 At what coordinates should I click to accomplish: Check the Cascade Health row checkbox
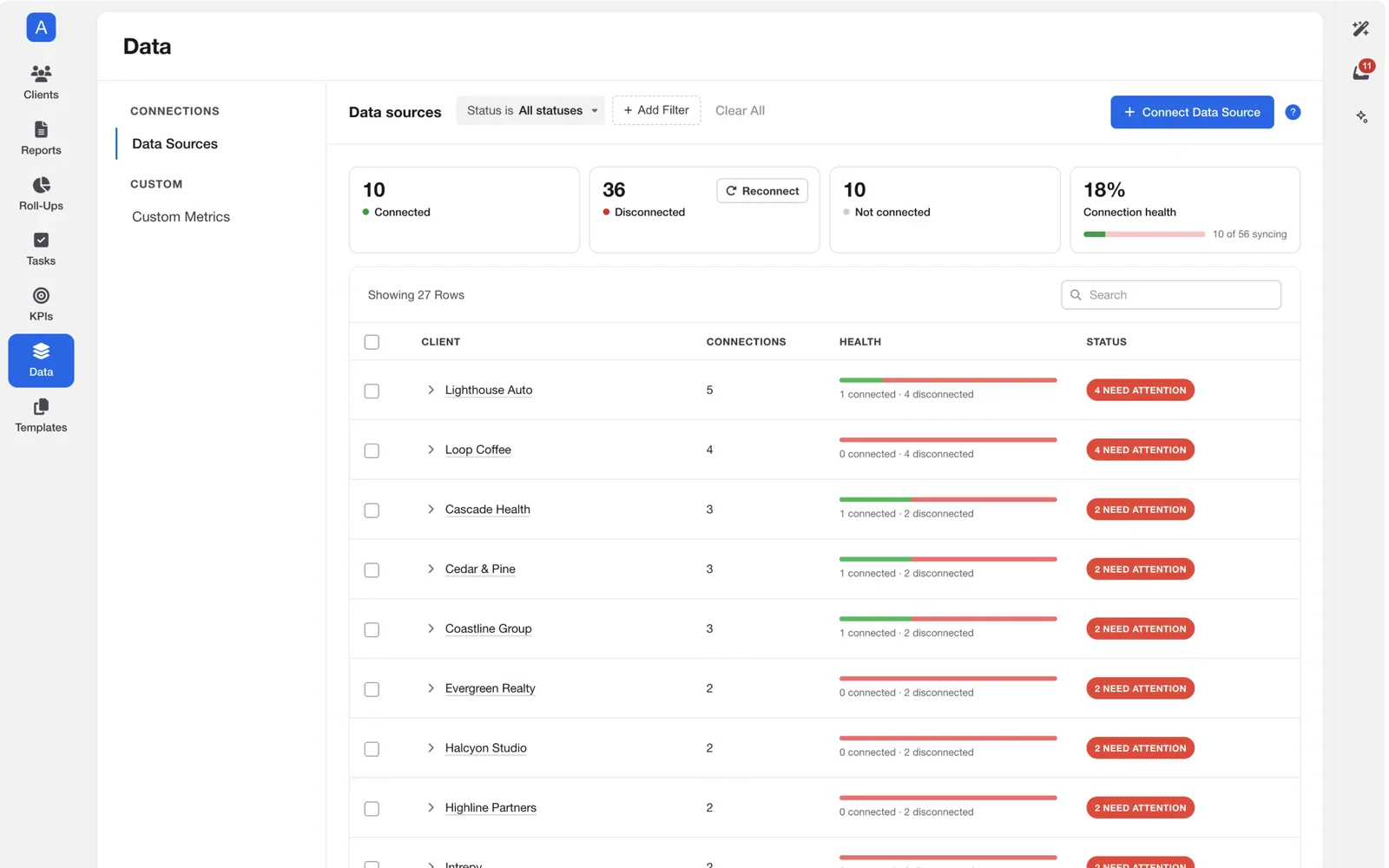(372, 510)
